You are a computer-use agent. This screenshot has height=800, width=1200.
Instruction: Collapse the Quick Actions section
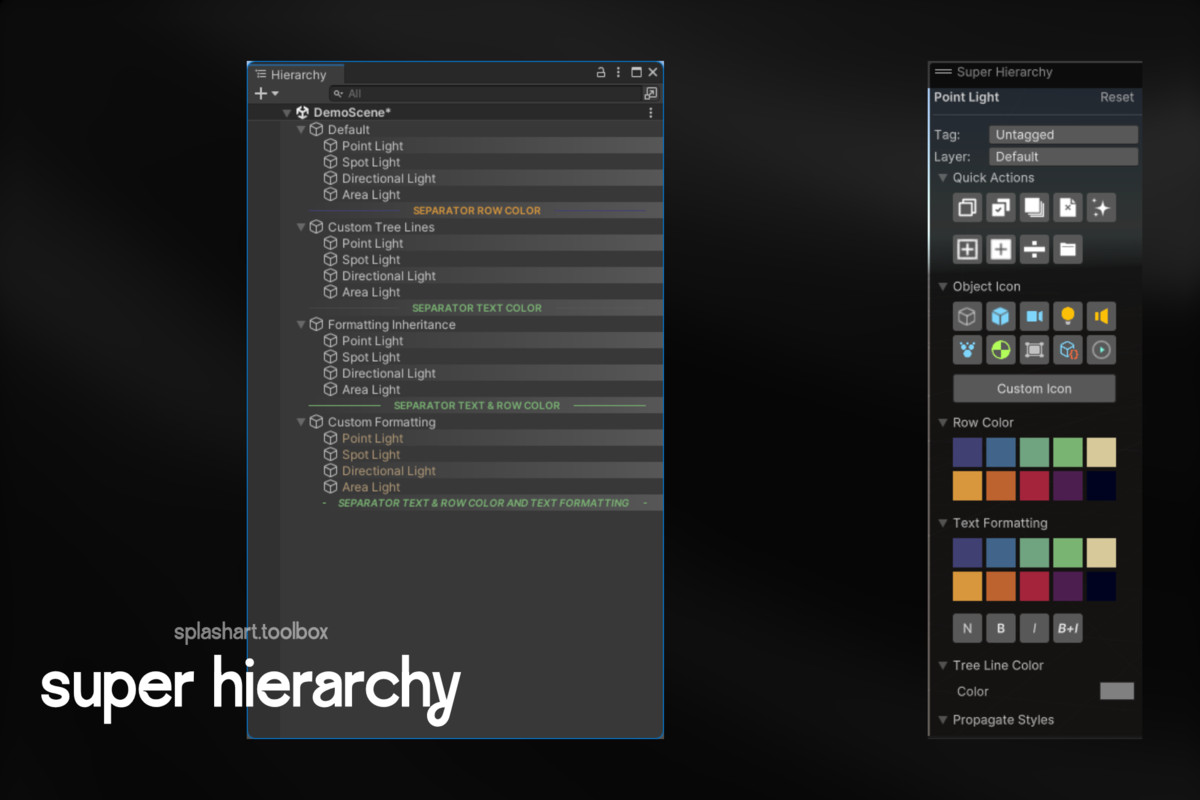pyautogui.click(x=942, y=178)
